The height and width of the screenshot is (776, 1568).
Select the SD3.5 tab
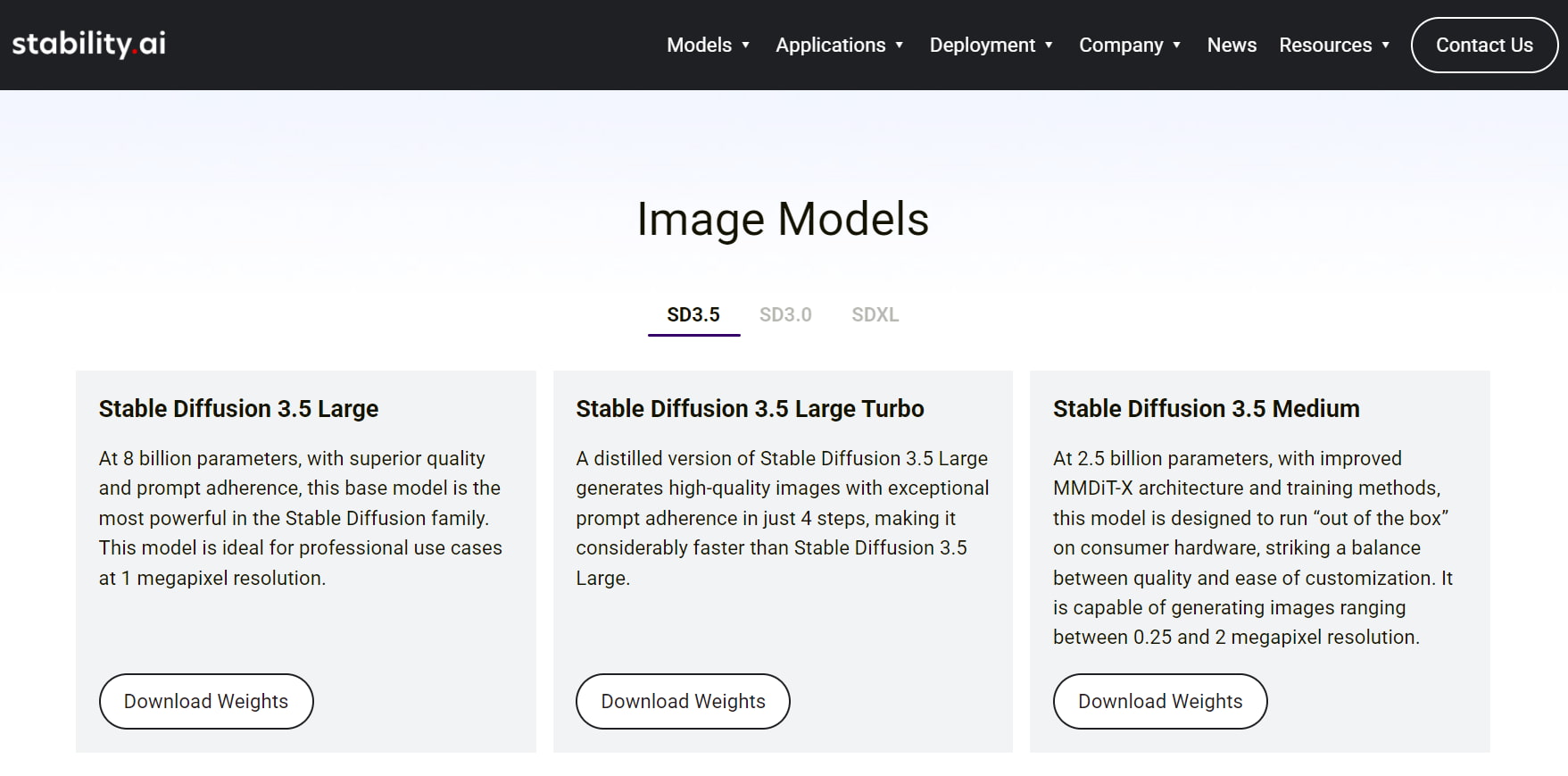(x=693, y=315)
